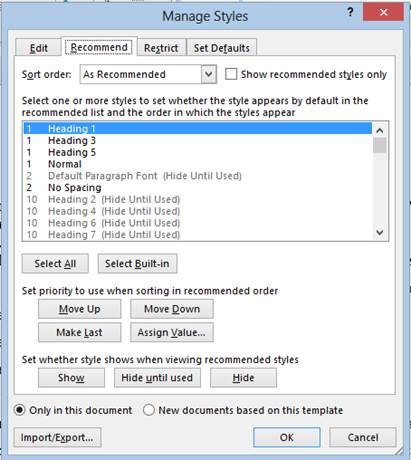Click Hide until used button
The image size is (411, 460).
[x=157, y=378]
